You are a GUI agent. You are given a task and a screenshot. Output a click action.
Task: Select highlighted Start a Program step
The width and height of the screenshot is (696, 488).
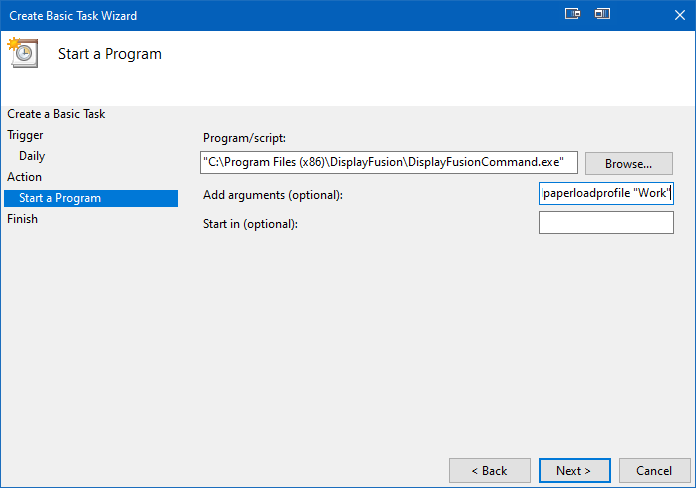[91, 198]
